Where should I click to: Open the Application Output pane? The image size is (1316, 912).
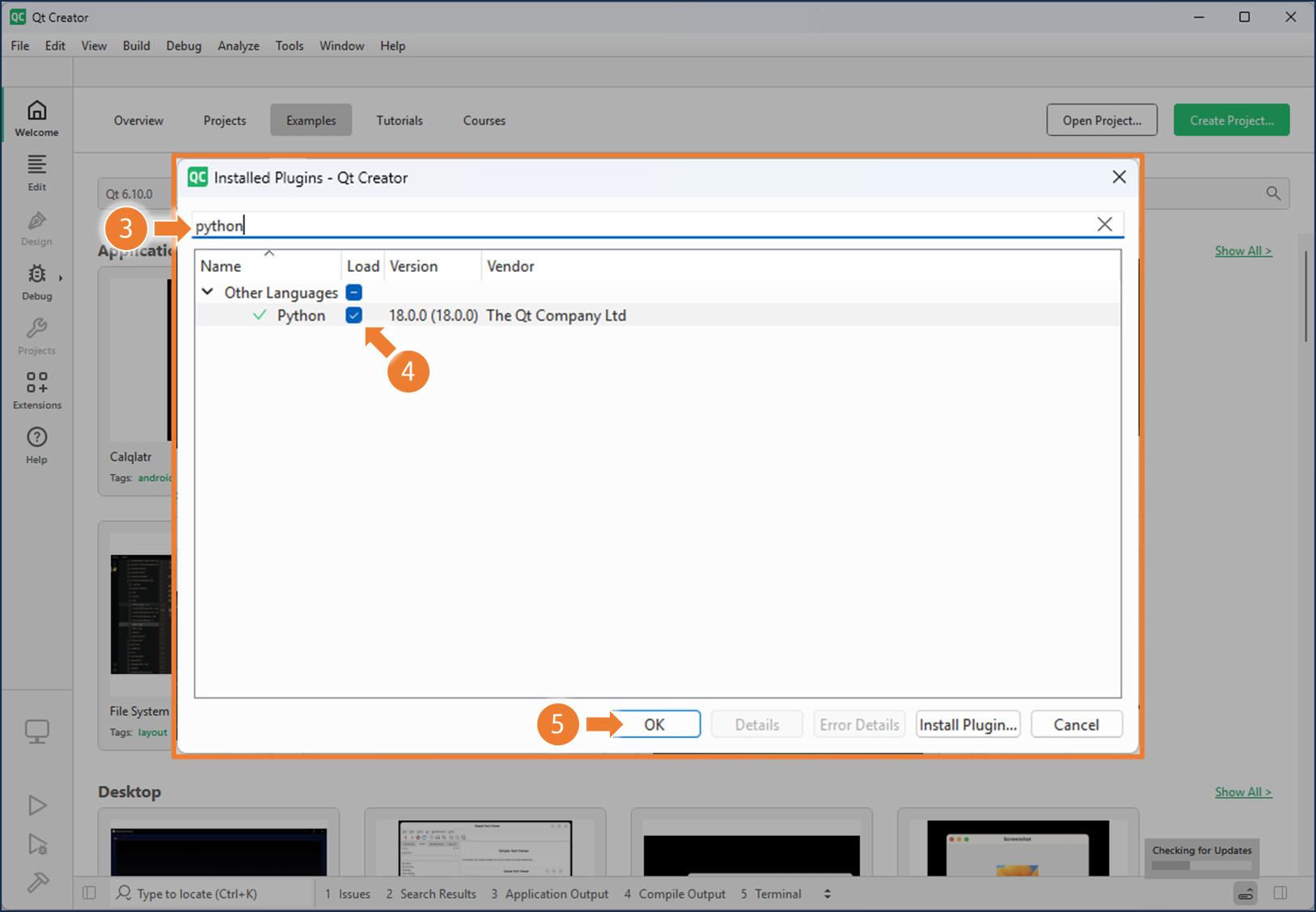[x=550, y=893]
